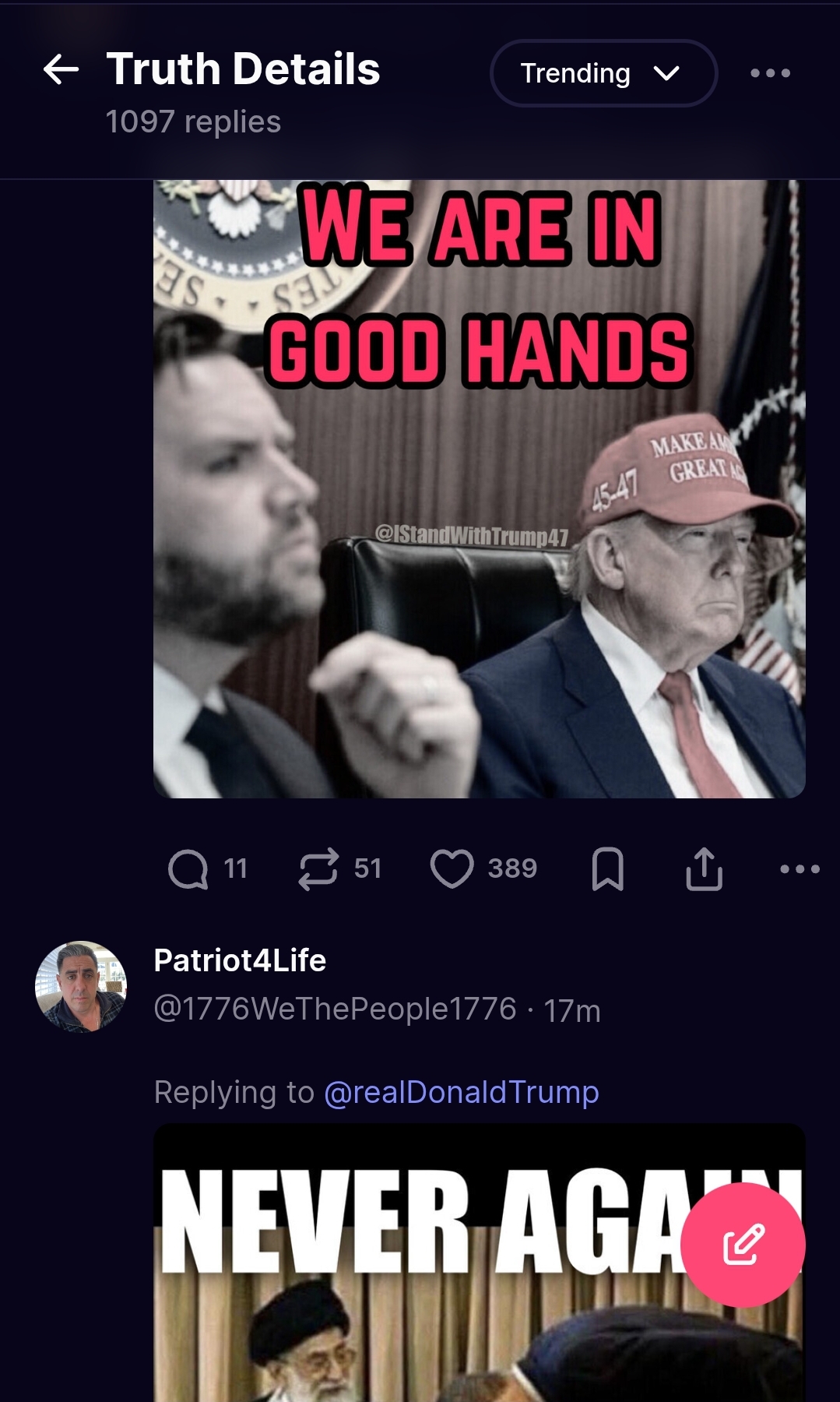
Task: Click the 389 likes count
Action: [512, 868]
